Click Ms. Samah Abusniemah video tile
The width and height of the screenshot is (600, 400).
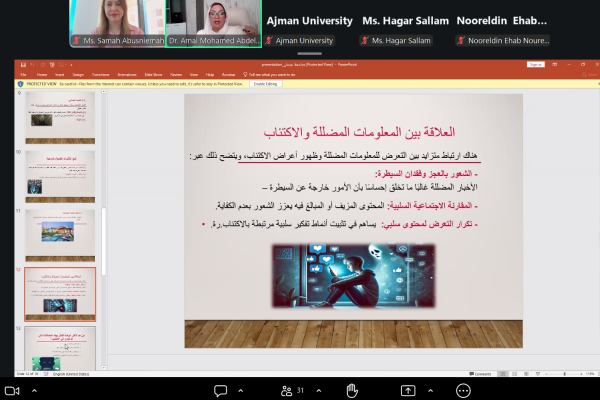coord(117,23)
